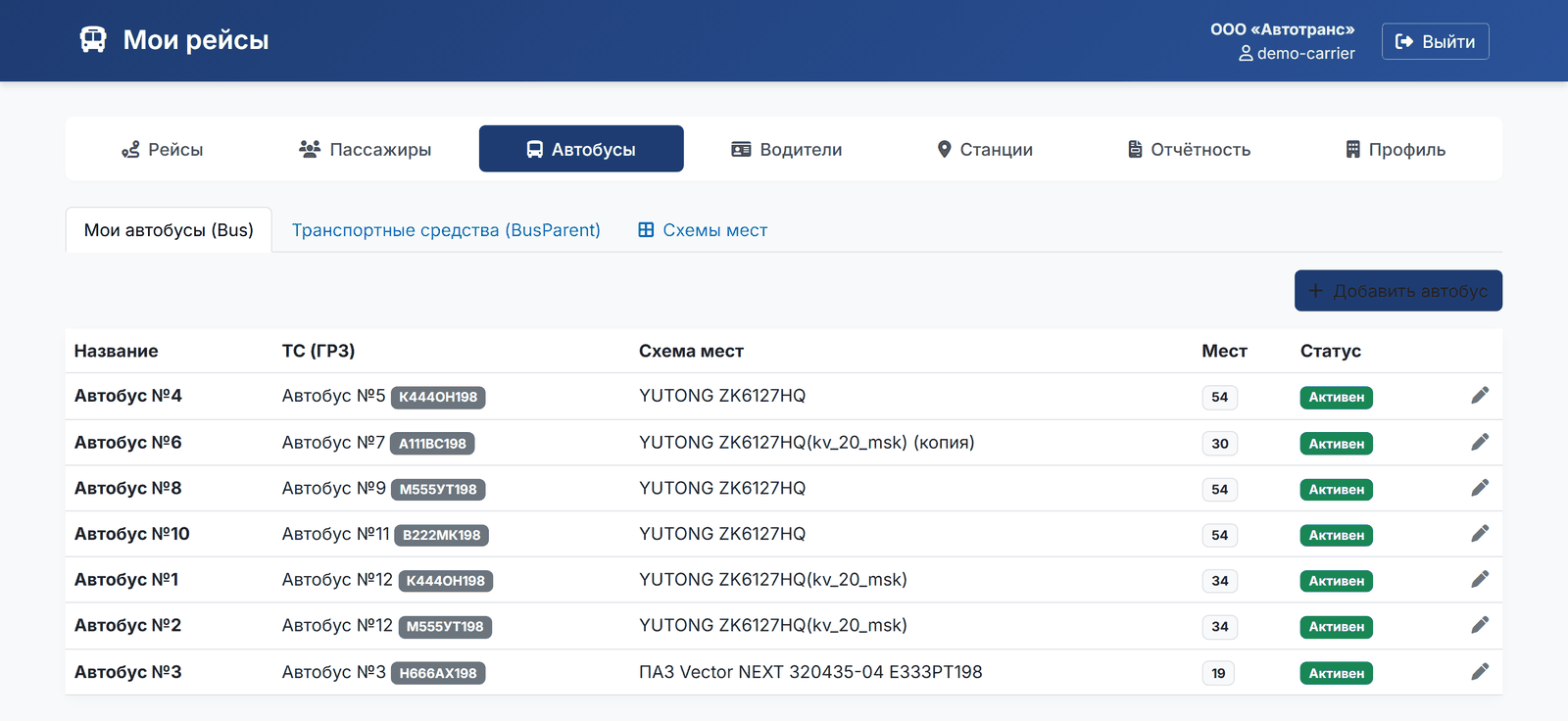Click the demo-carrier user label
This screenshot has height=721, width=1568.
(x=1297, y=54)
